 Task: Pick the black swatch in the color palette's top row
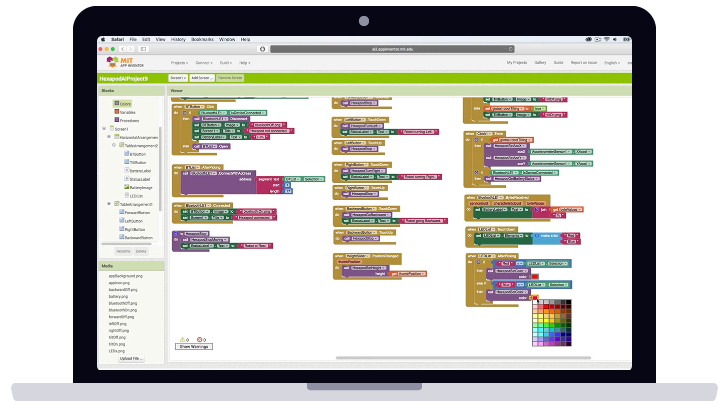pos(568,302)
